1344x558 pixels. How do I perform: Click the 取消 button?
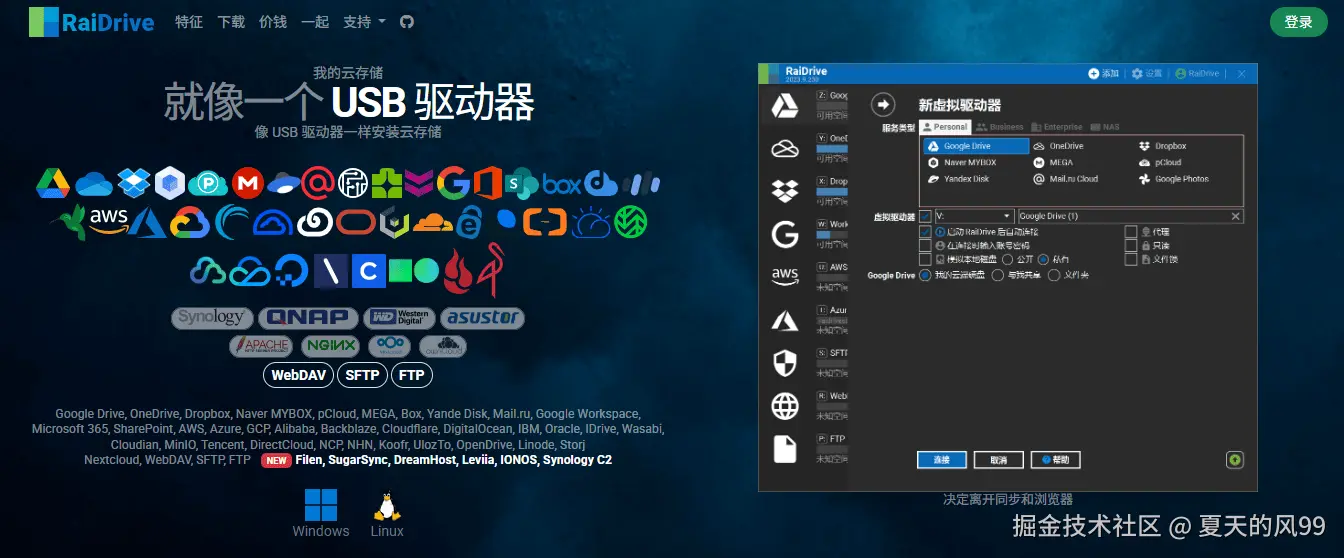click(998, 460)
